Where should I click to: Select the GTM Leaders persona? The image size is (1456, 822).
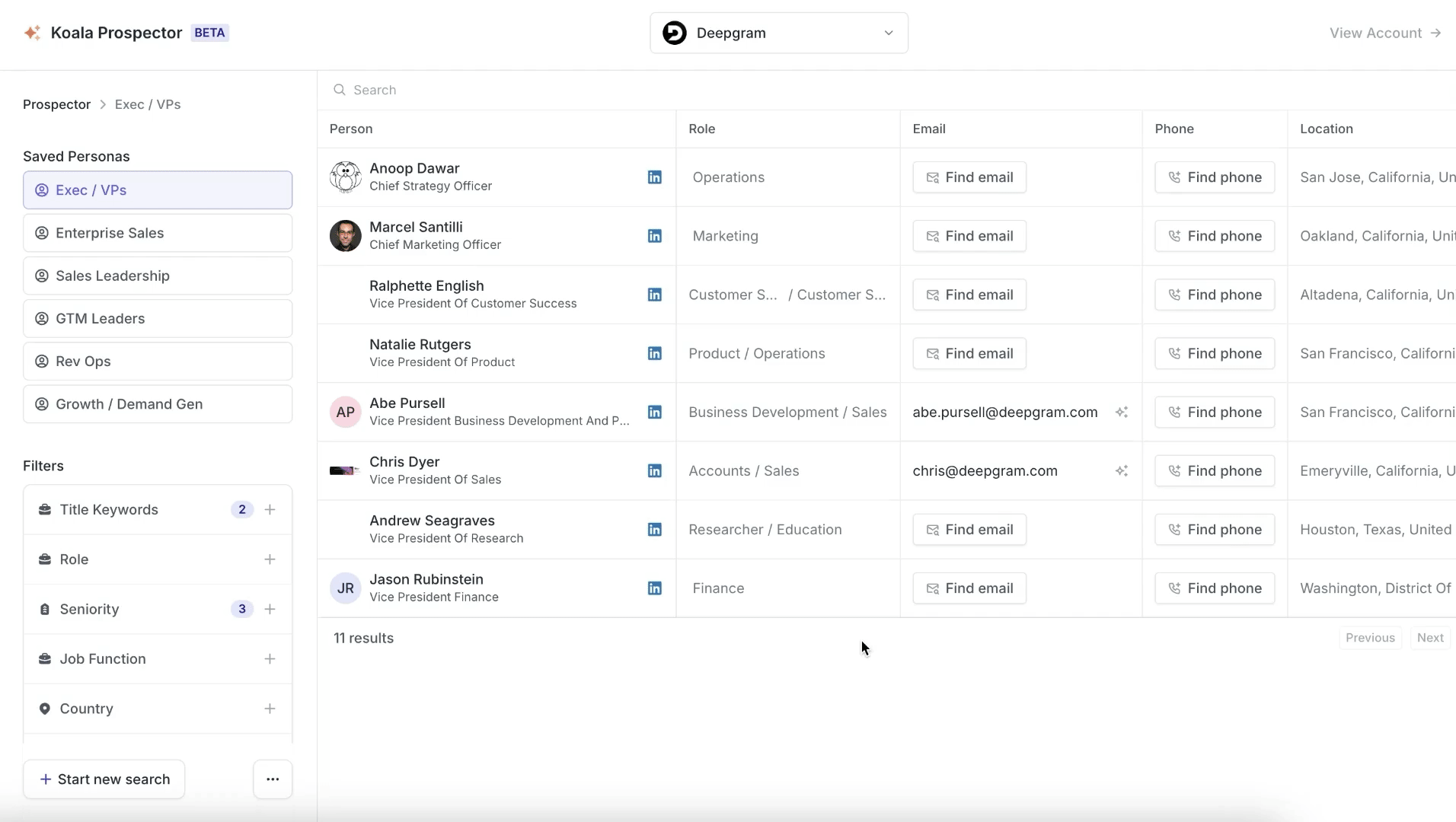(x=158, y=318)
